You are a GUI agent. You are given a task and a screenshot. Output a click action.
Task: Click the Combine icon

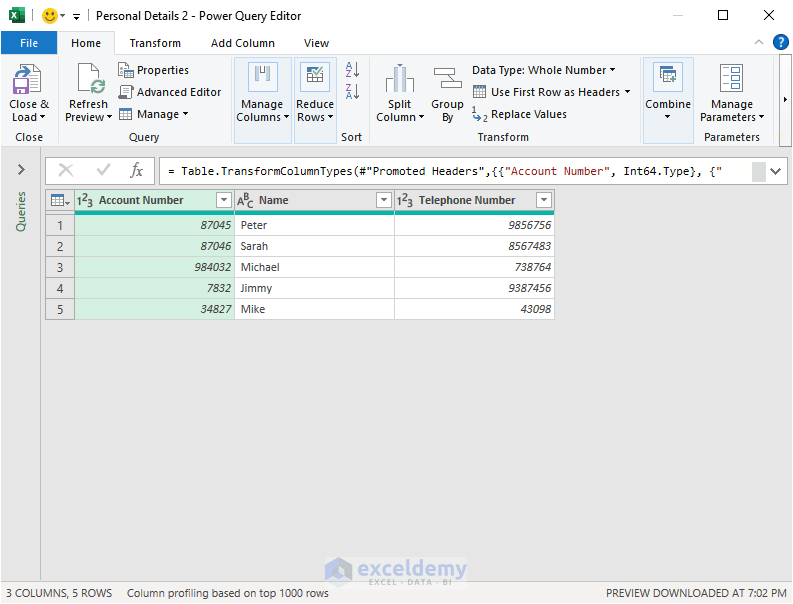point(668,77)
